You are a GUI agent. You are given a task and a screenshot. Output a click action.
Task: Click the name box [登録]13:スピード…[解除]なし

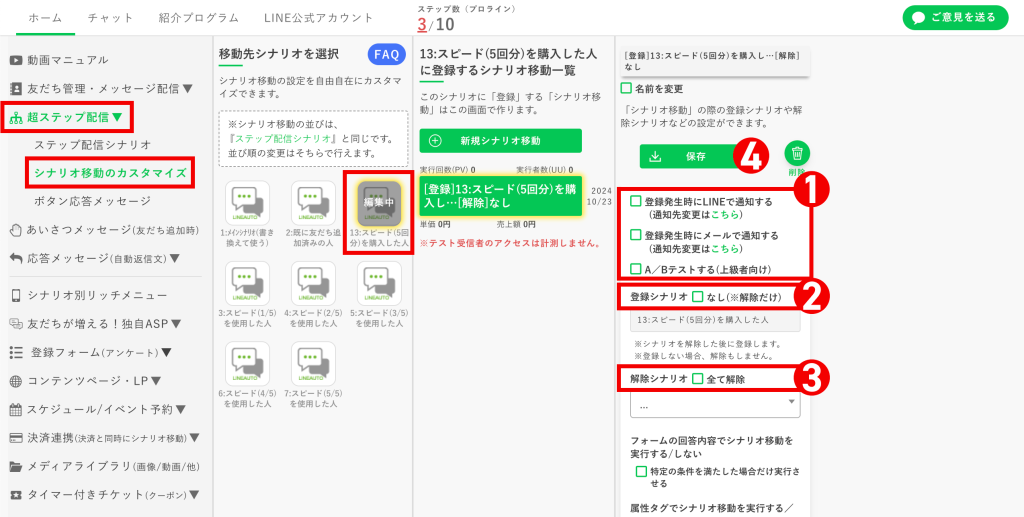point(715,61)
